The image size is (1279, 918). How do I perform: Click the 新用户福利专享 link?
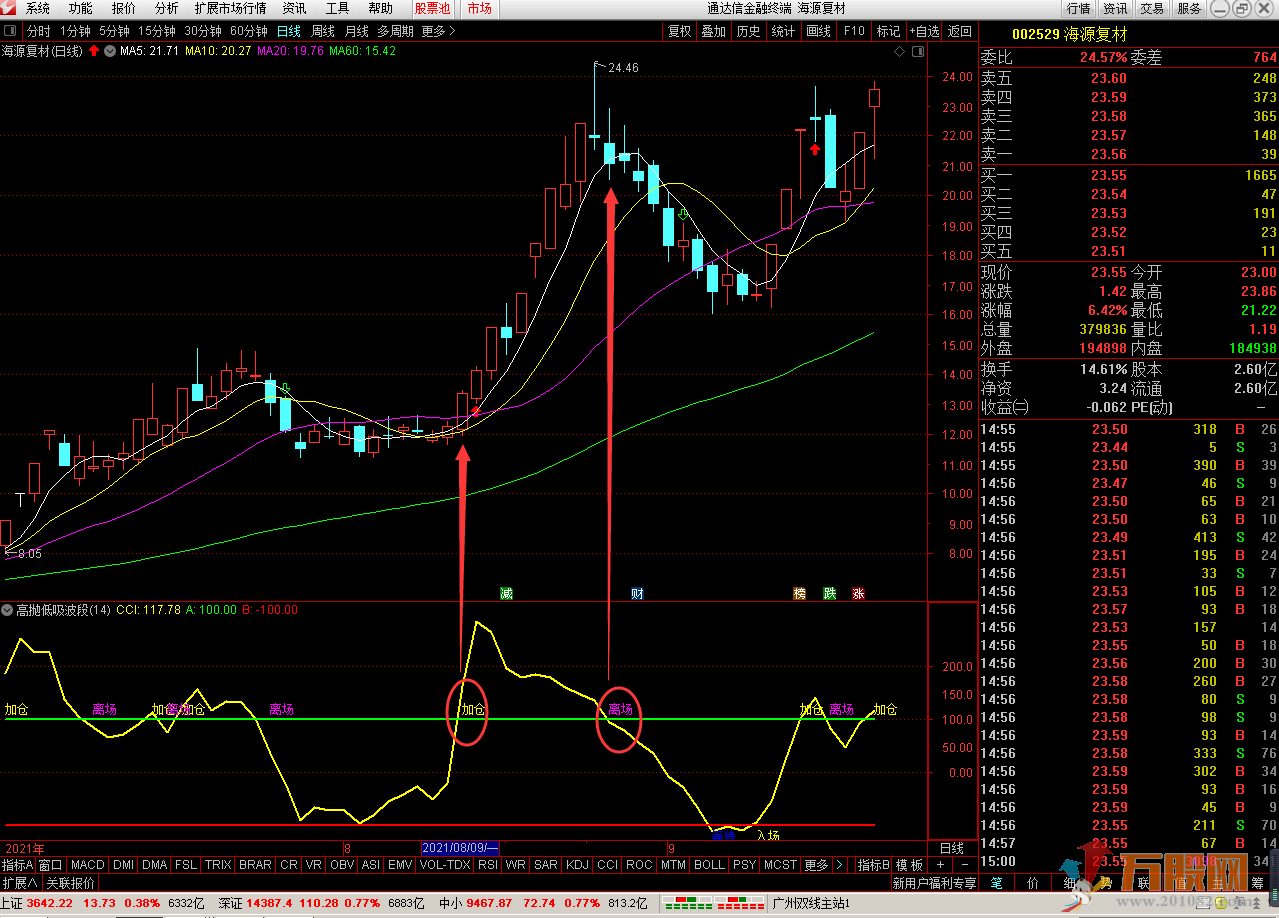pos(934,883)
